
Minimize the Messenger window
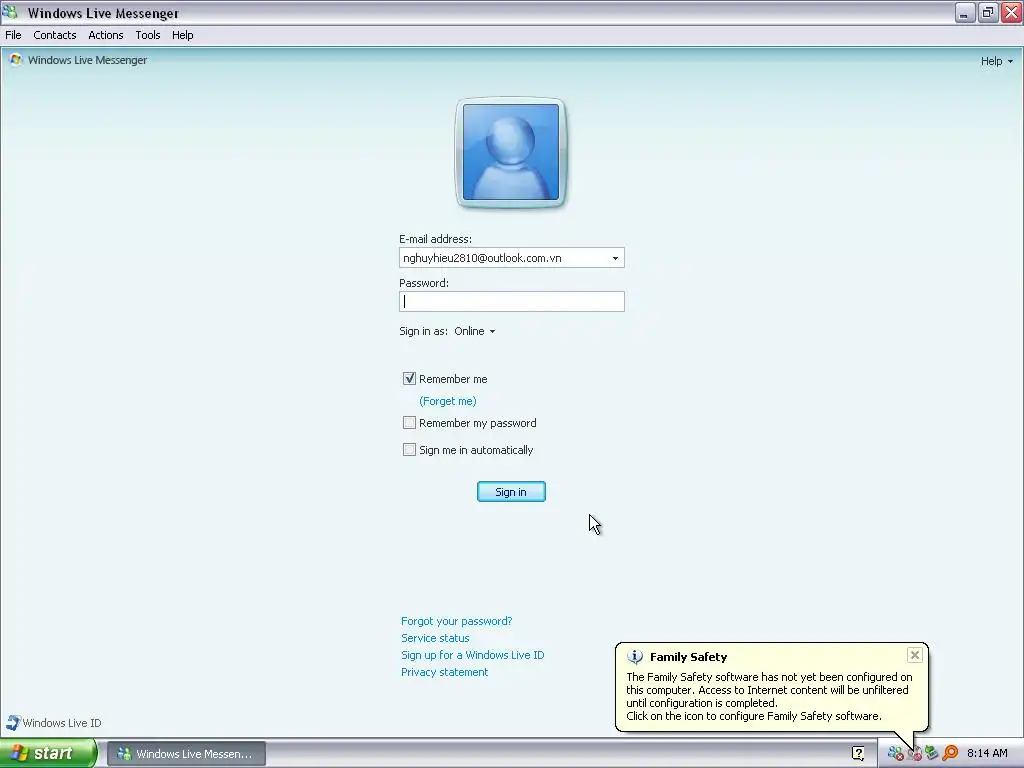pos(965,12)
